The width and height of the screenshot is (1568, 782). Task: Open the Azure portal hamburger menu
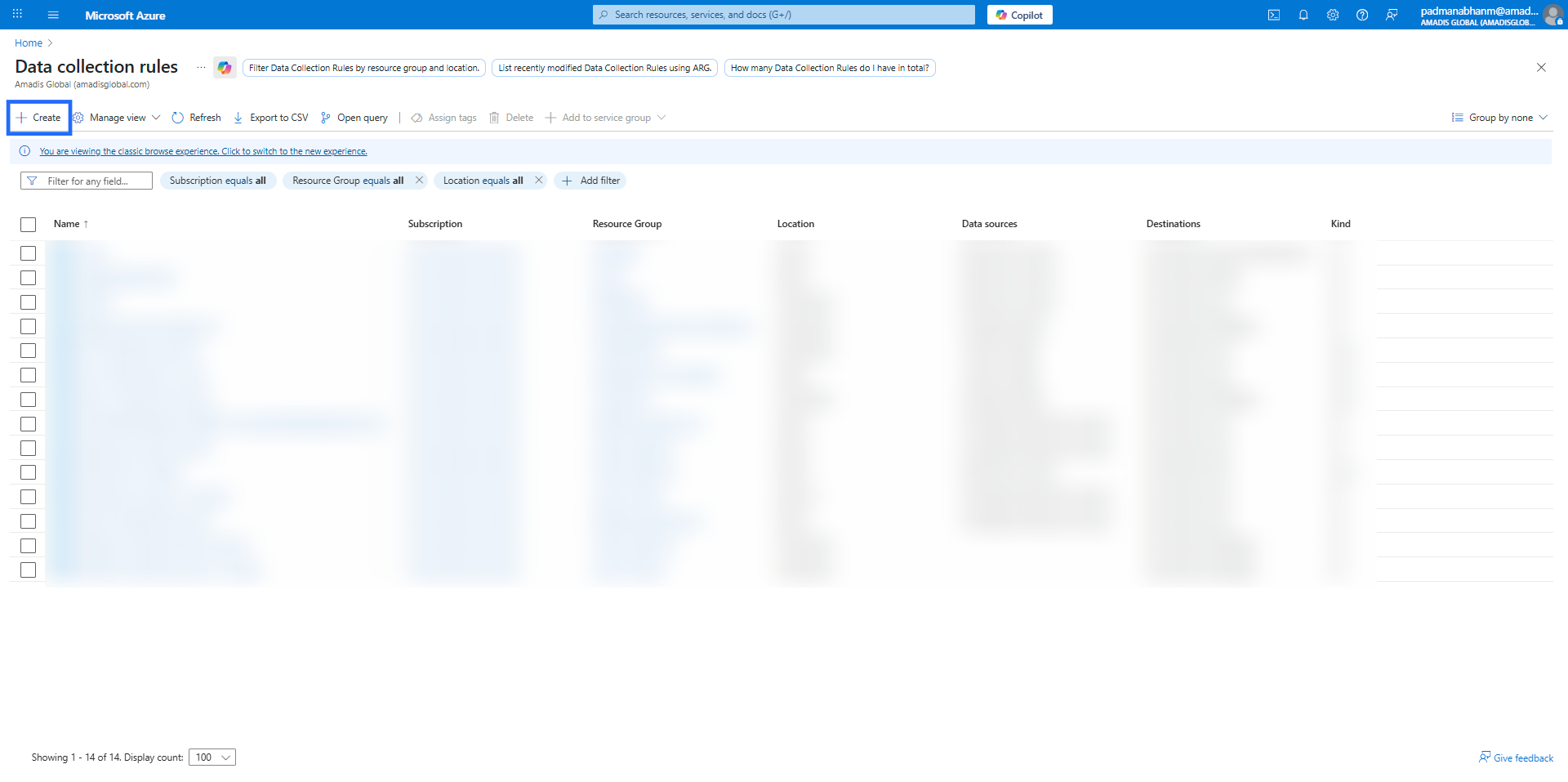(53, 15)
